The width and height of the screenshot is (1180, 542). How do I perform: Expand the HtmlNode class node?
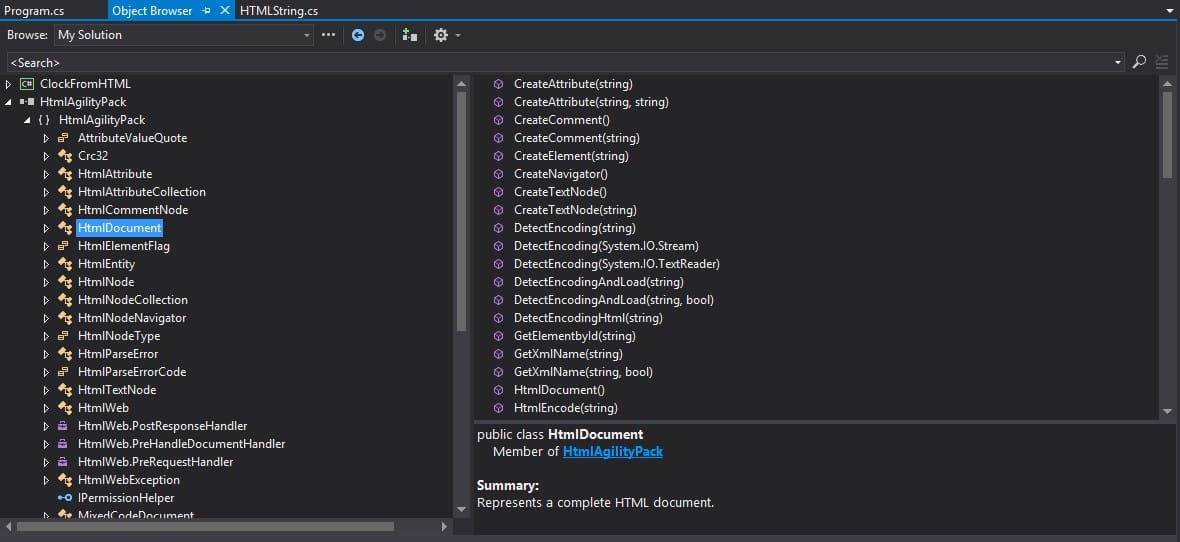(x=46, y=282)
